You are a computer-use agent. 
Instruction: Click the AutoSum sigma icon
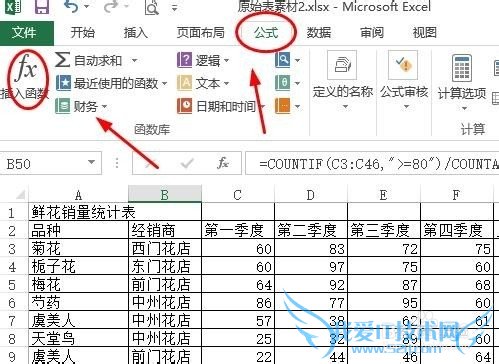coord(62,60)
